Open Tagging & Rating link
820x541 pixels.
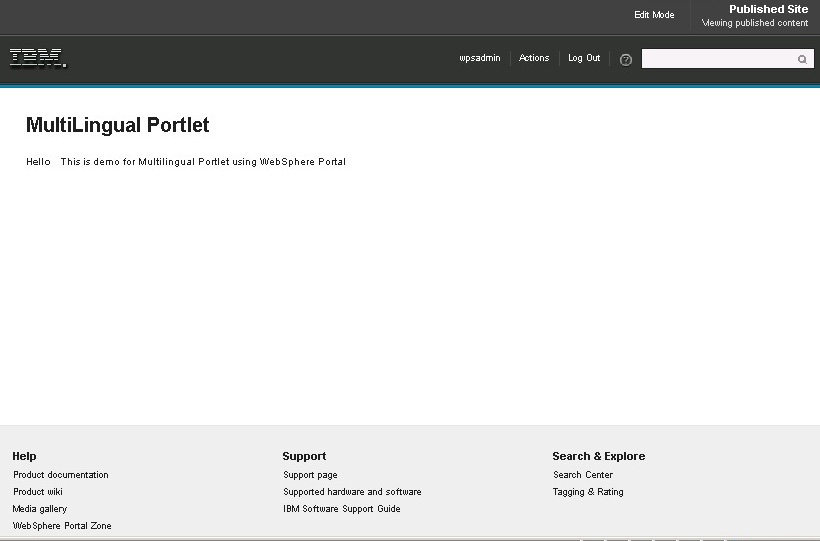coord(588,492)
